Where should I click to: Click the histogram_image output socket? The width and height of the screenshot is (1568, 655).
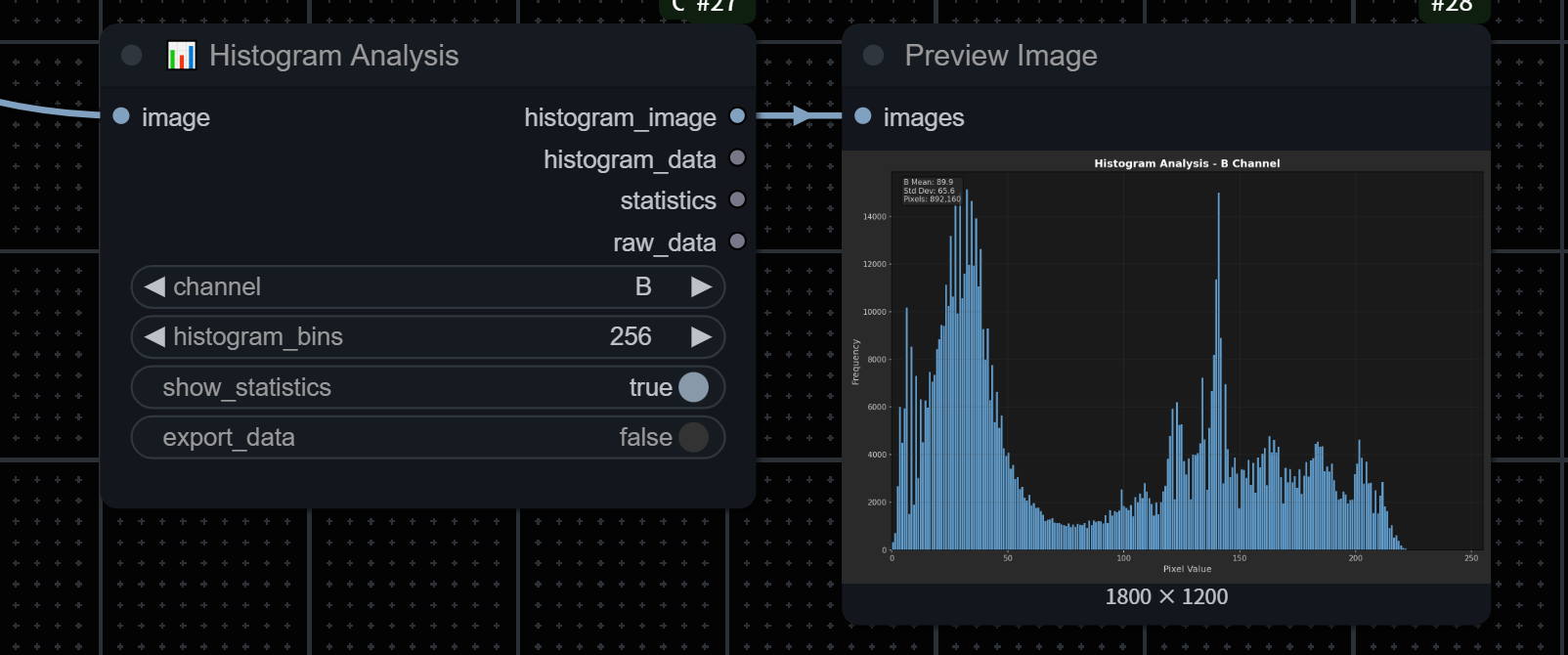coord(738,116)
